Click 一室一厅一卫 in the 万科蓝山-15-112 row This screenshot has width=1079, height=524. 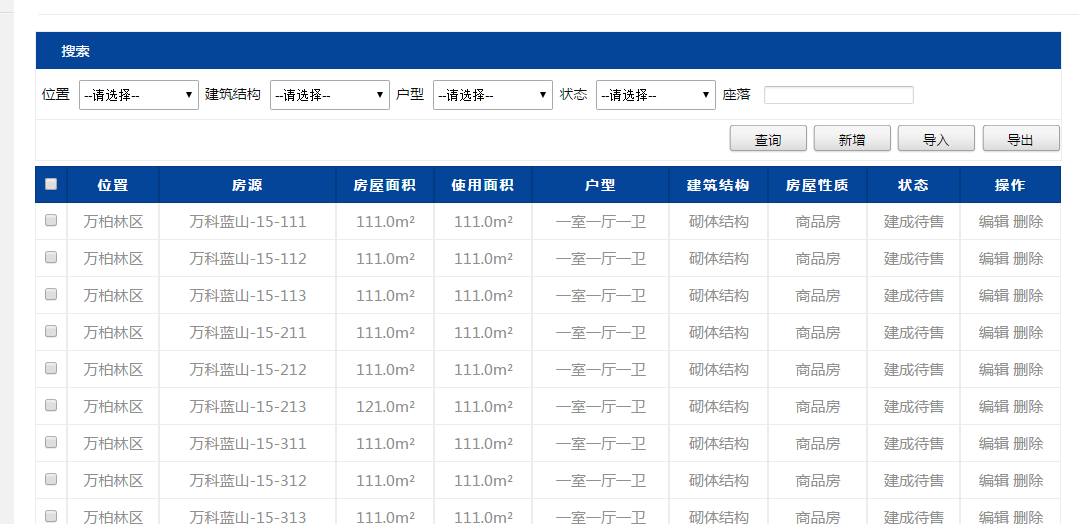pyautogui.click(x=601, y=259)
